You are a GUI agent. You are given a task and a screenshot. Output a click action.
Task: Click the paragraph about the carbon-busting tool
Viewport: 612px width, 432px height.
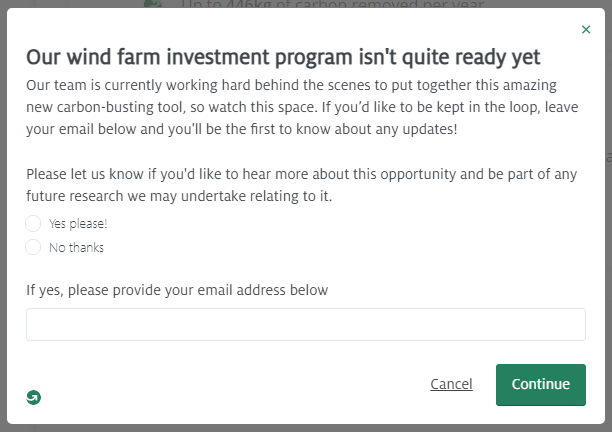(302, 107)
